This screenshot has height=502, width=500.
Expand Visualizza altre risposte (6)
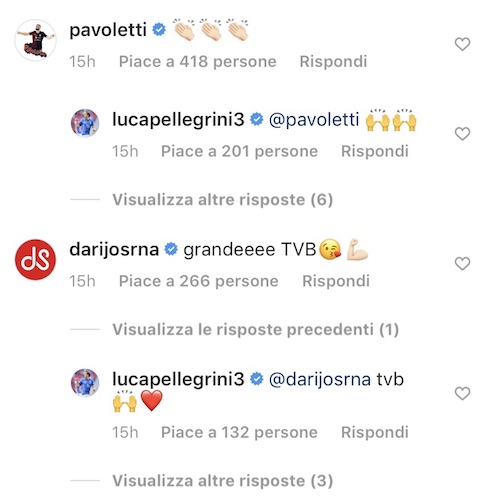pyautogui.click(x=223, y=200)
